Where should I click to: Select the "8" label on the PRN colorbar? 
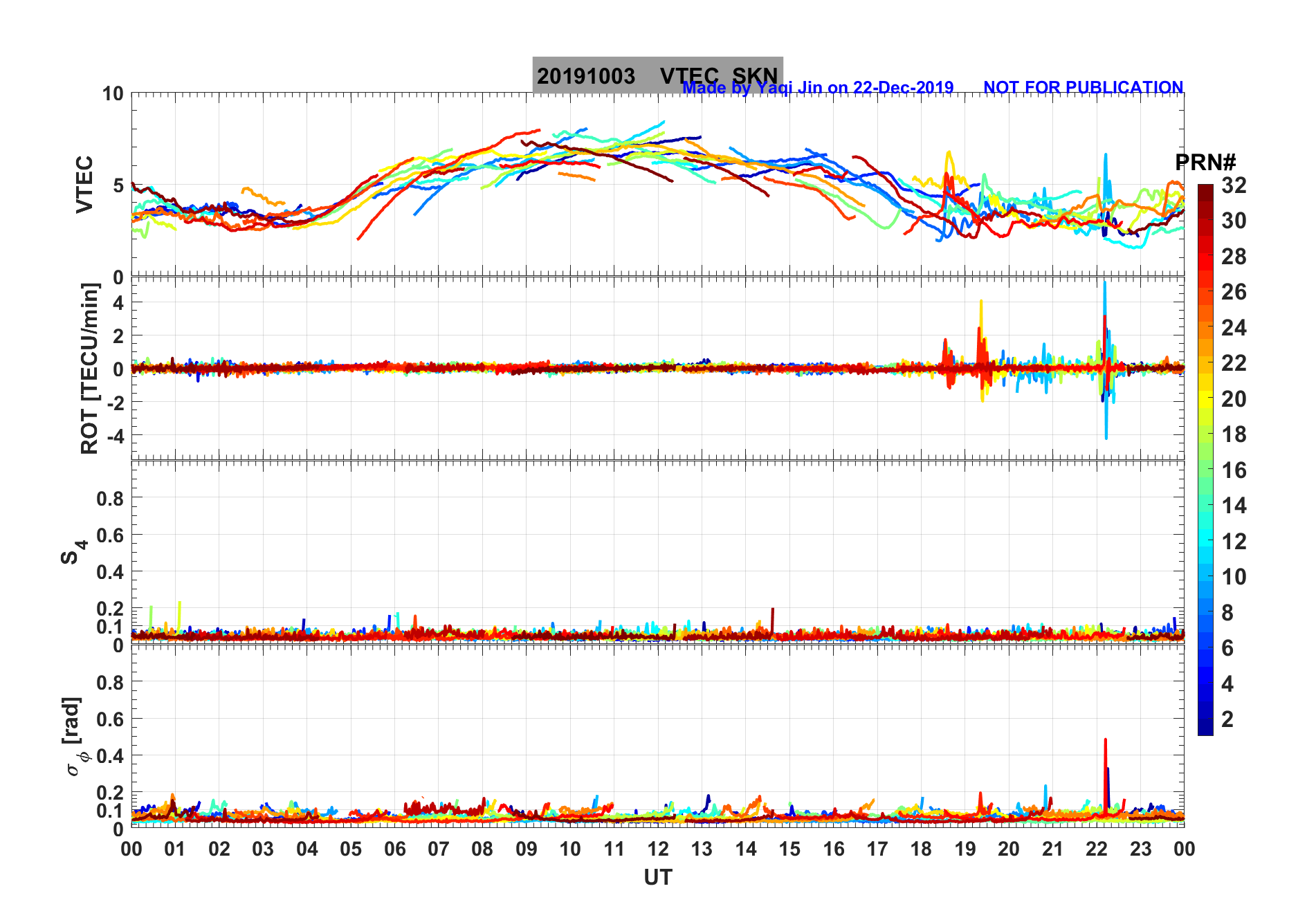tap(1227, 612)
